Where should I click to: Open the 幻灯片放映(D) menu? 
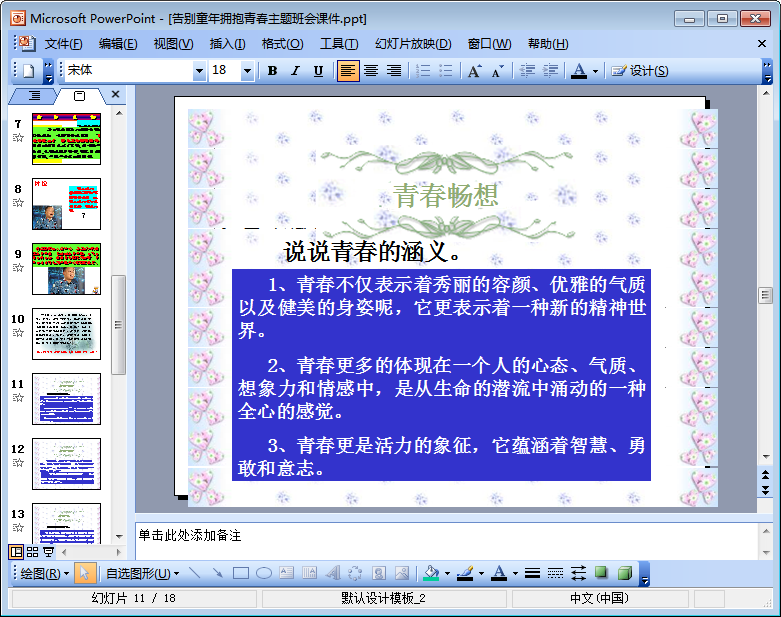pos(413,44)
